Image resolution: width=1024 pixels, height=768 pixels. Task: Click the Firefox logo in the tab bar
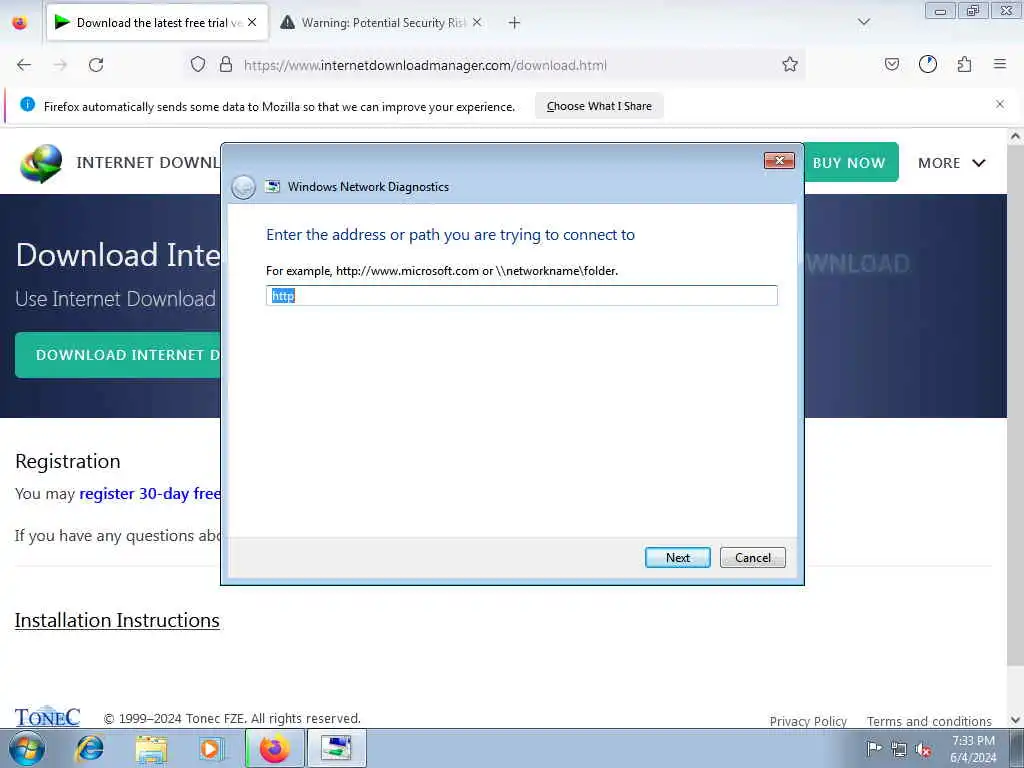click(x=20, y=22)
